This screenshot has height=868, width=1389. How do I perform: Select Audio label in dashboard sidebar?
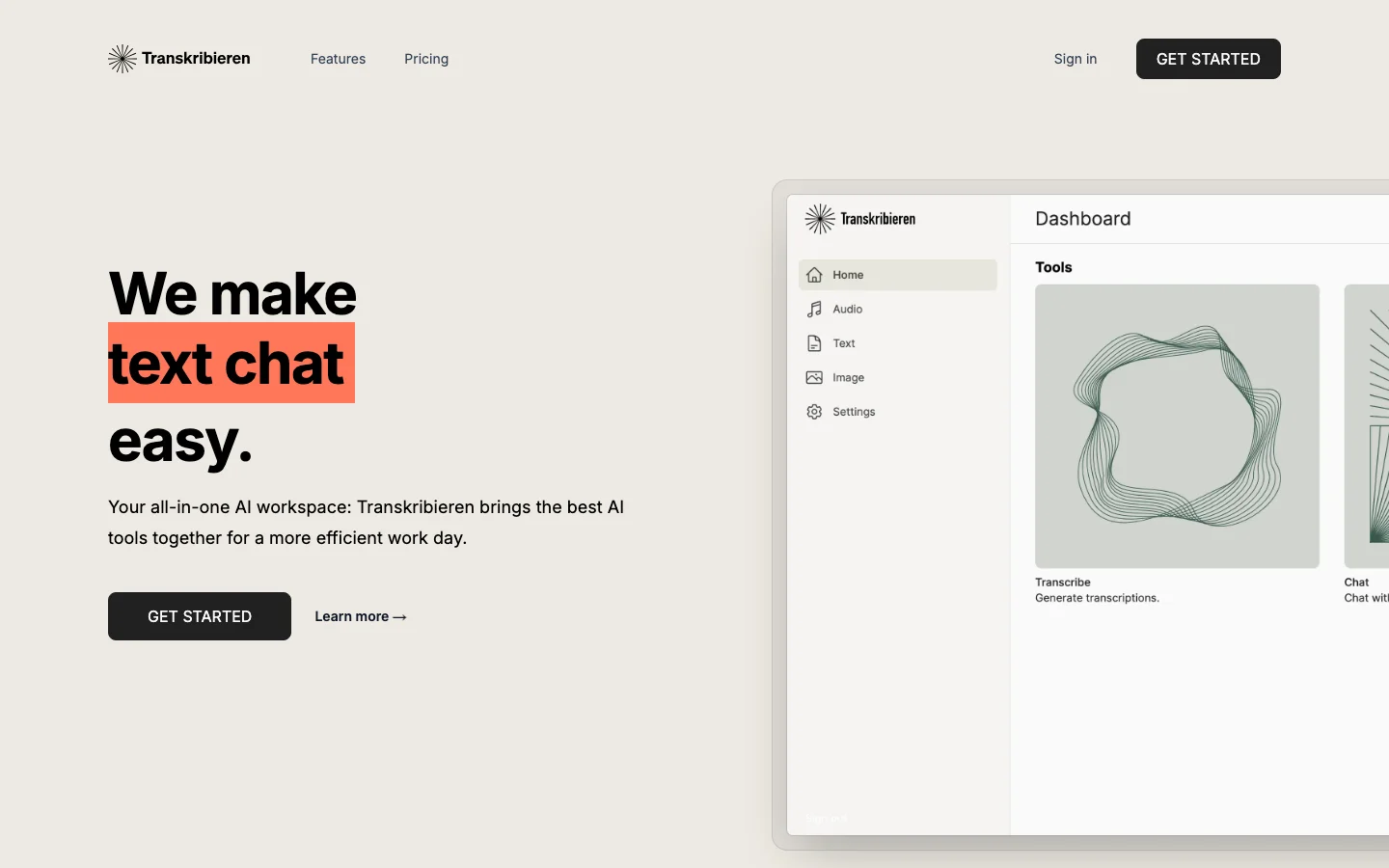click(848, 310)
